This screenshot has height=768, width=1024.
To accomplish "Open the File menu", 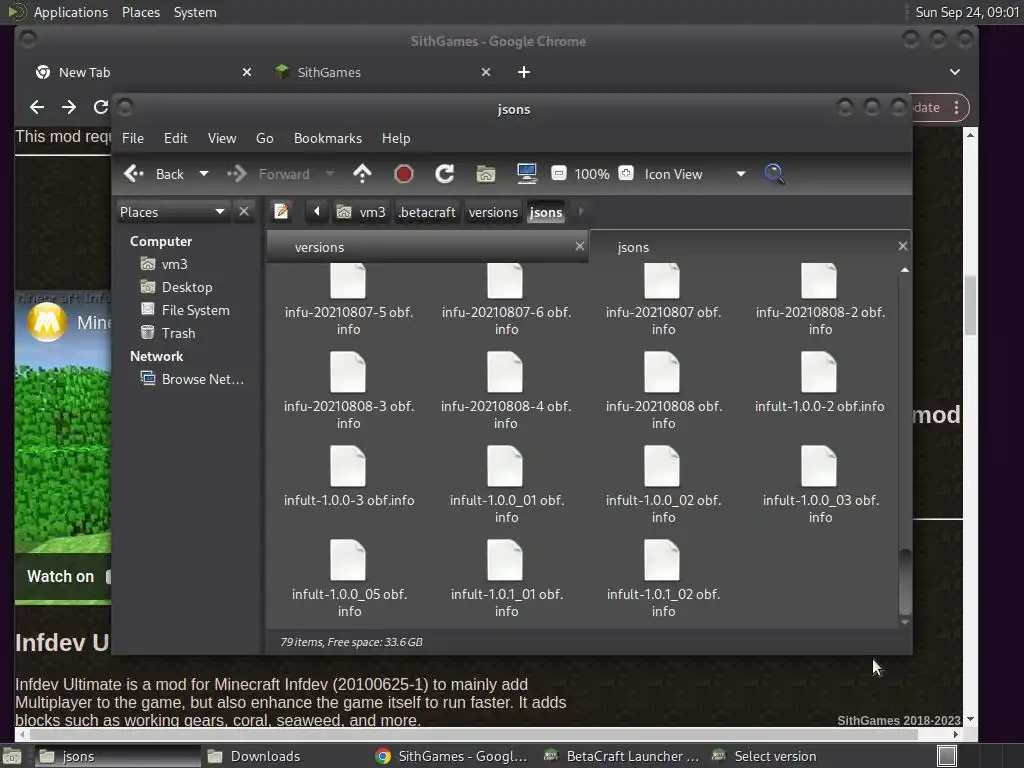I will point(133,138).
